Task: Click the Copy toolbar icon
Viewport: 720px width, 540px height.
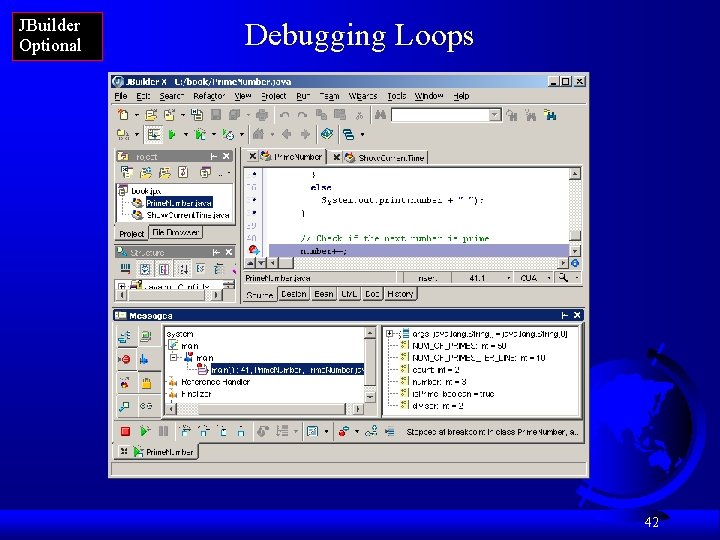Action: [321, 114]
